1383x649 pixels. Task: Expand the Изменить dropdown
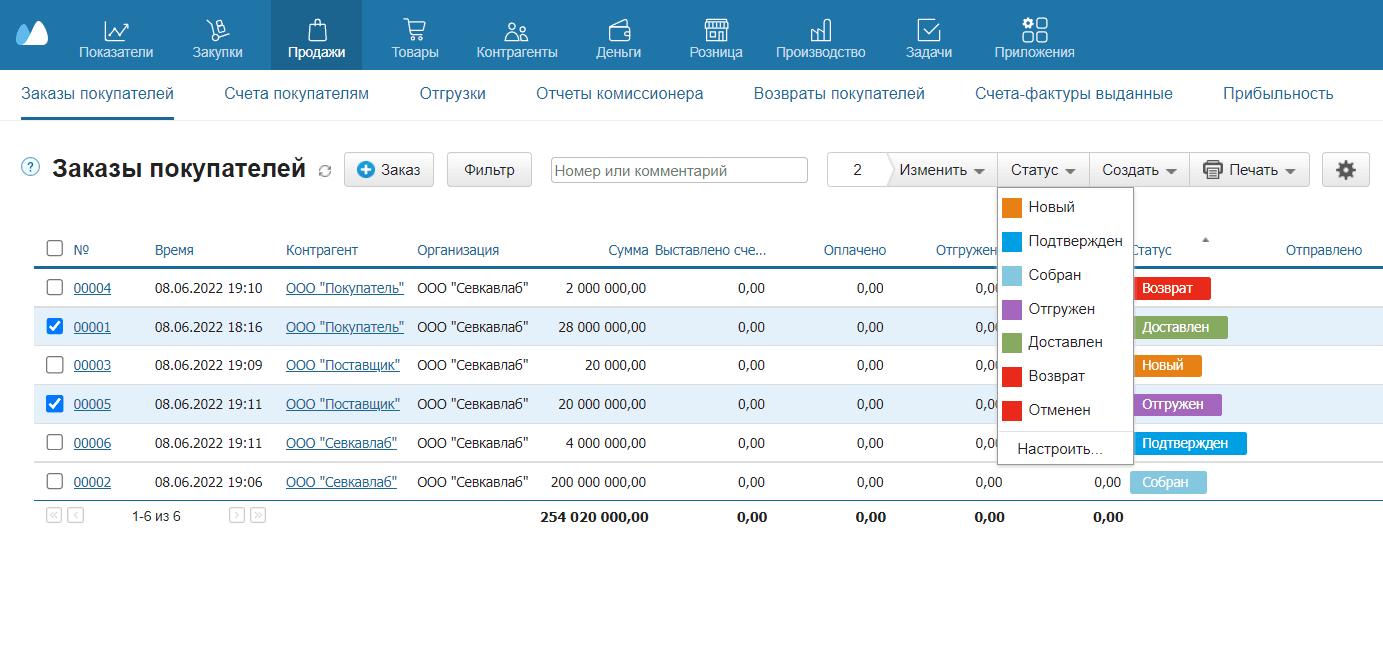(x=941, y=170)
